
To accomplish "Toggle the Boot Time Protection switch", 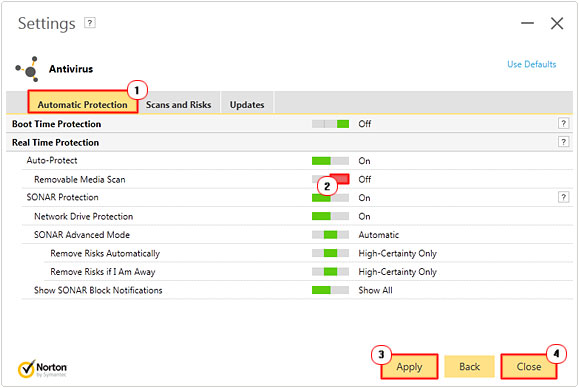I will (x=330, y=124).
